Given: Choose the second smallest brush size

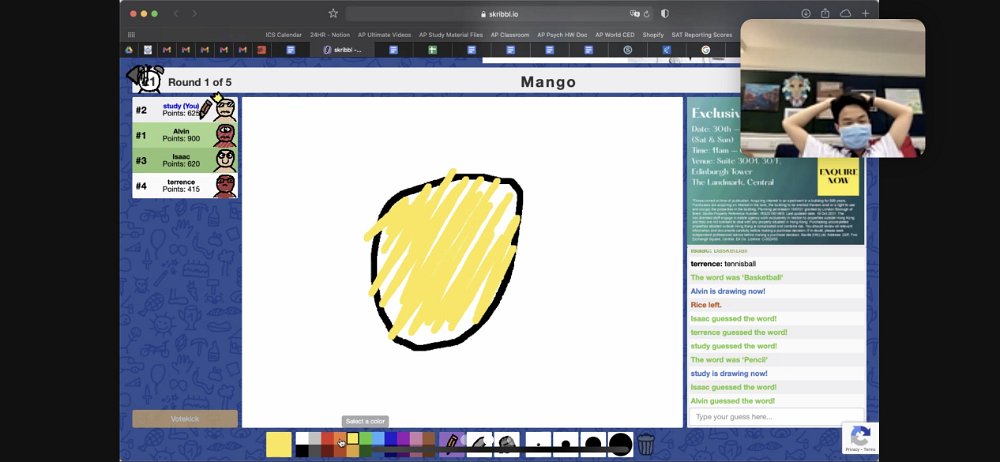Looking at the screenshot, I should 566,444.
